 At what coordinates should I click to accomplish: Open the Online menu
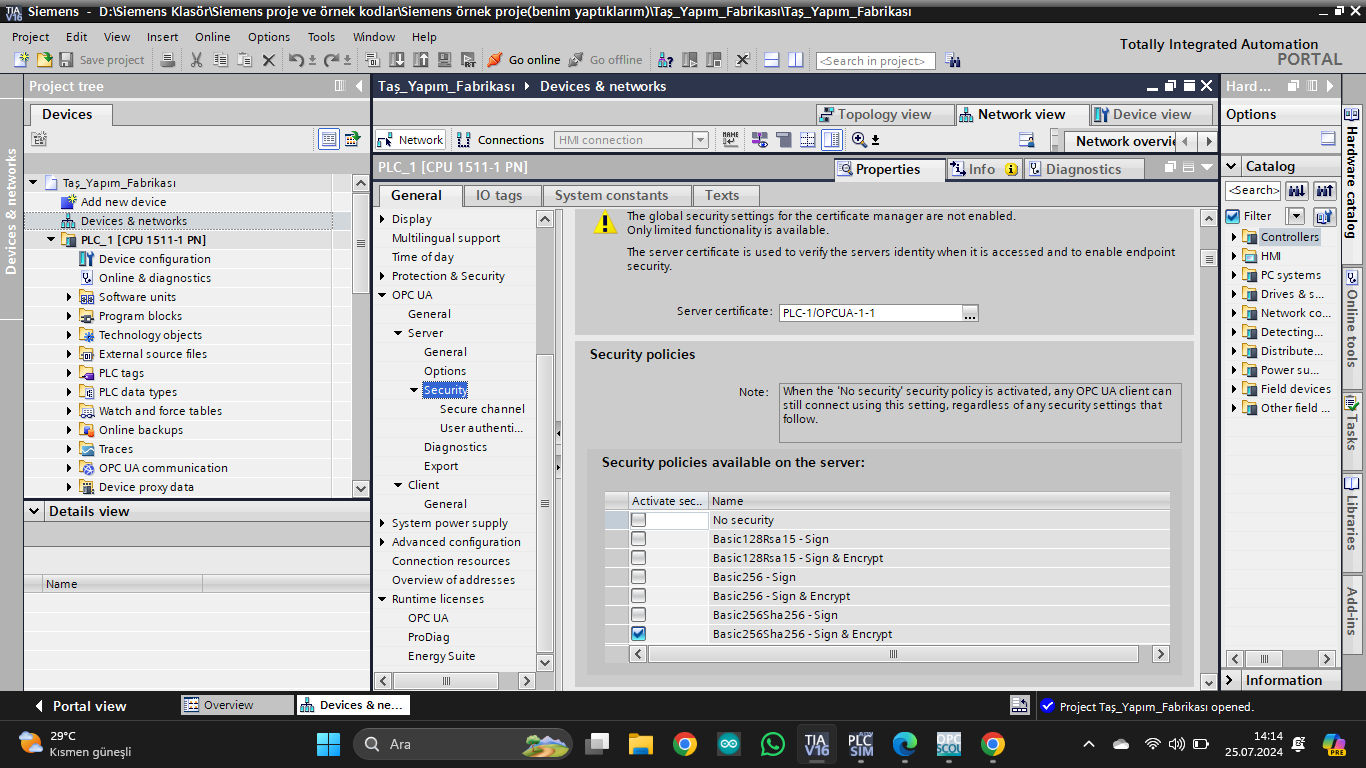click(212, 37)
